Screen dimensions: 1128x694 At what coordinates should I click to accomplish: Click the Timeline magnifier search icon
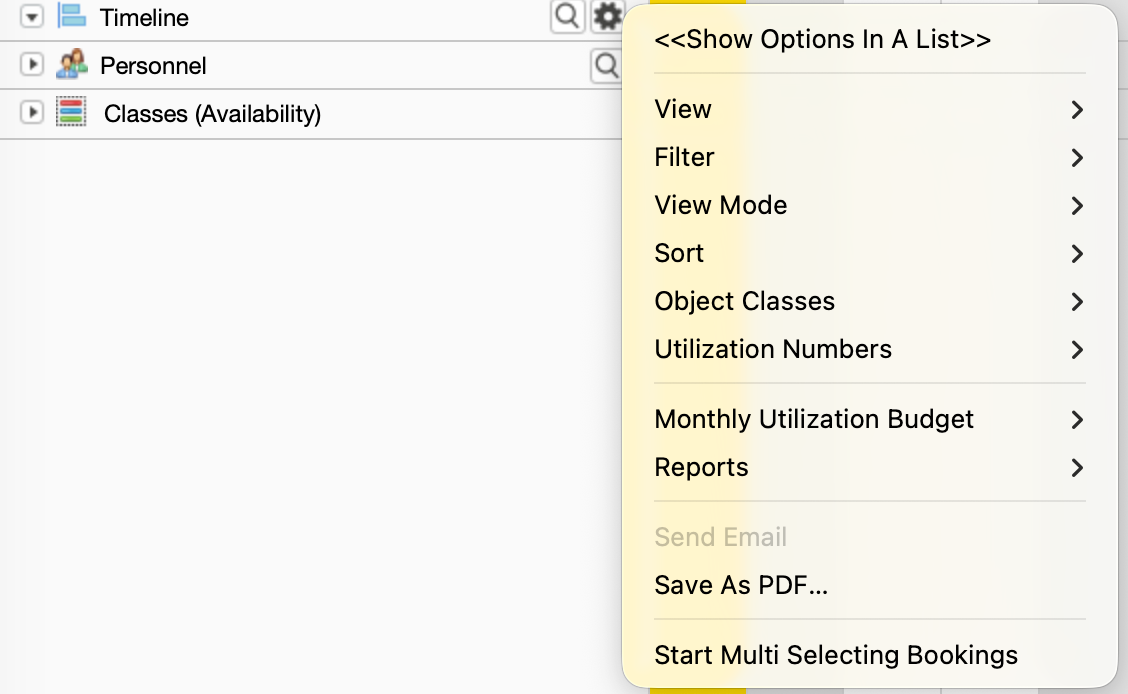point(567,16)
